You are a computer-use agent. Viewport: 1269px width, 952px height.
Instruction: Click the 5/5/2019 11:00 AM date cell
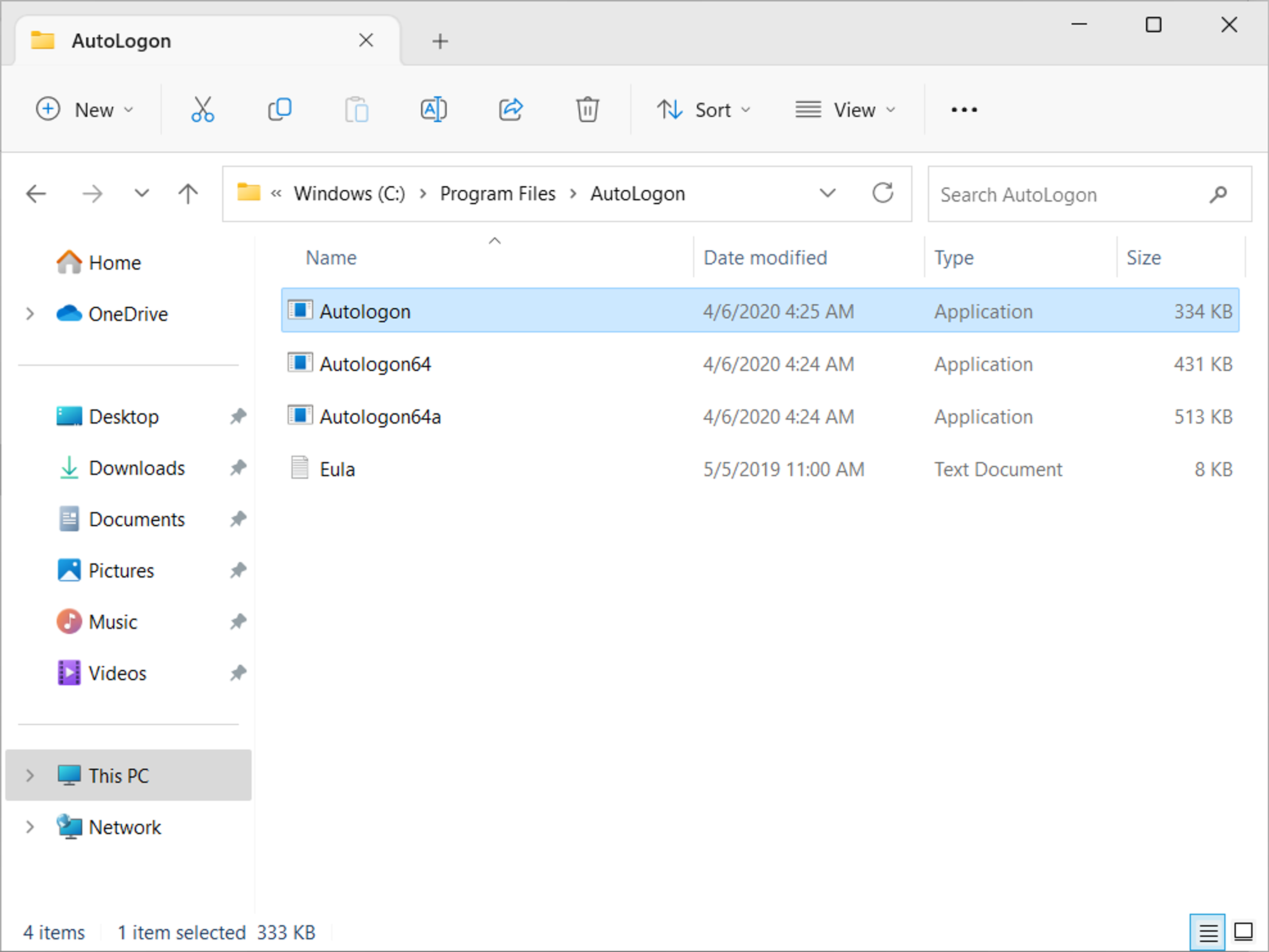pos(784,469)
